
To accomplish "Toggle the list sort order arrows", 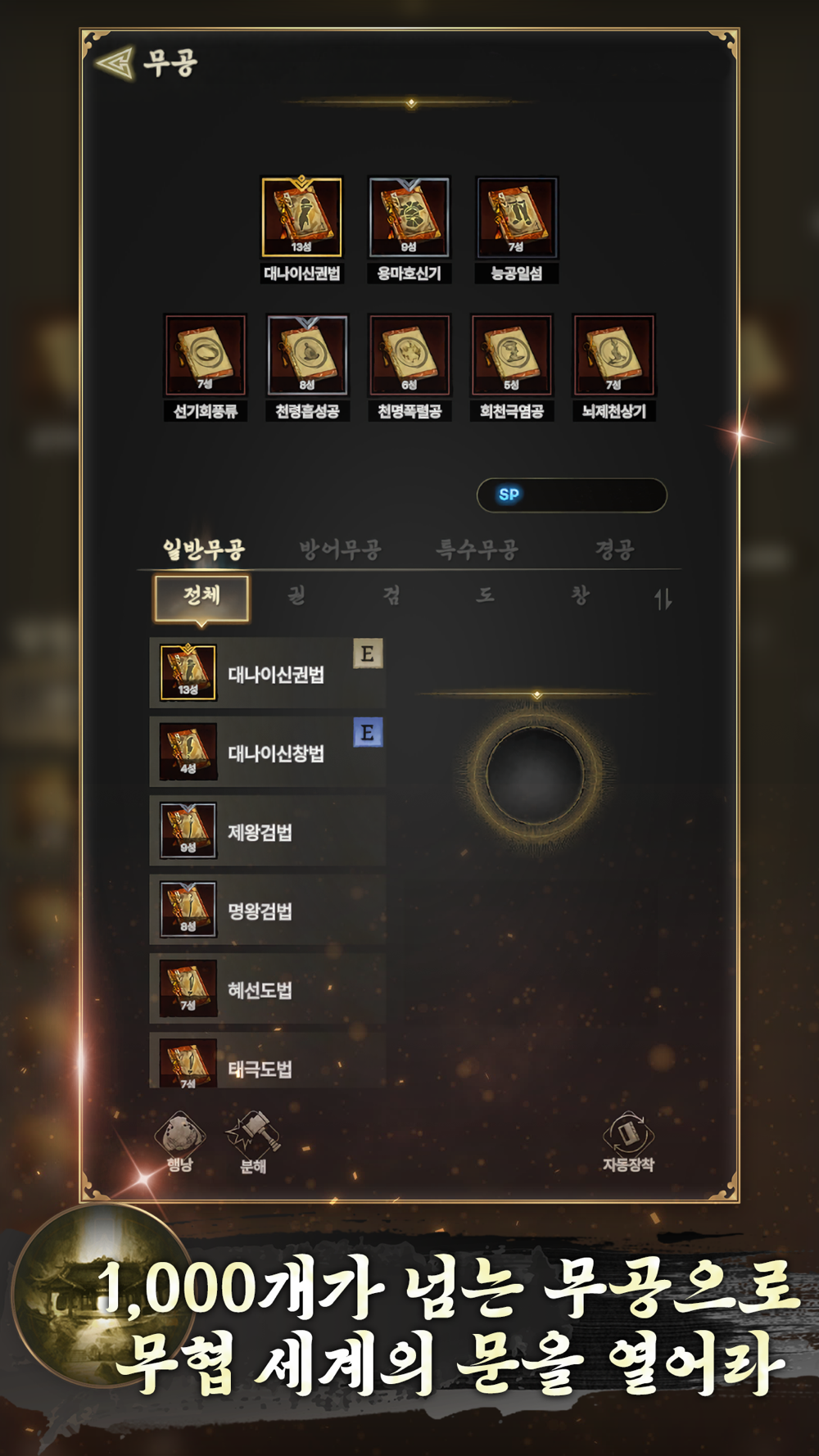I will coord(663,599).
